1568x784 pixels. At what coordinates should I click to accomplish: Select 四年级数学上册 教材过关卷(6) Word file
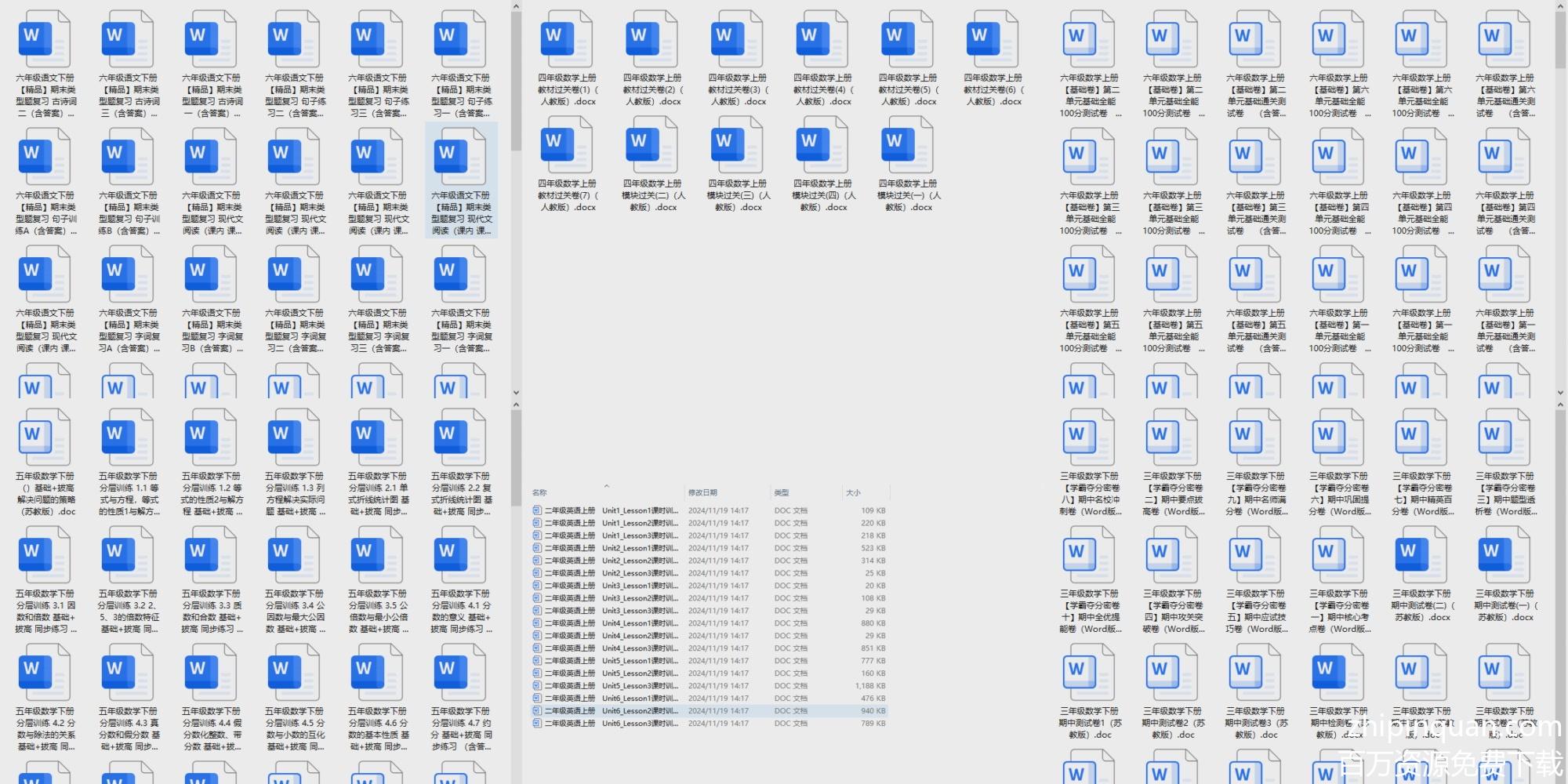(991, 39)
